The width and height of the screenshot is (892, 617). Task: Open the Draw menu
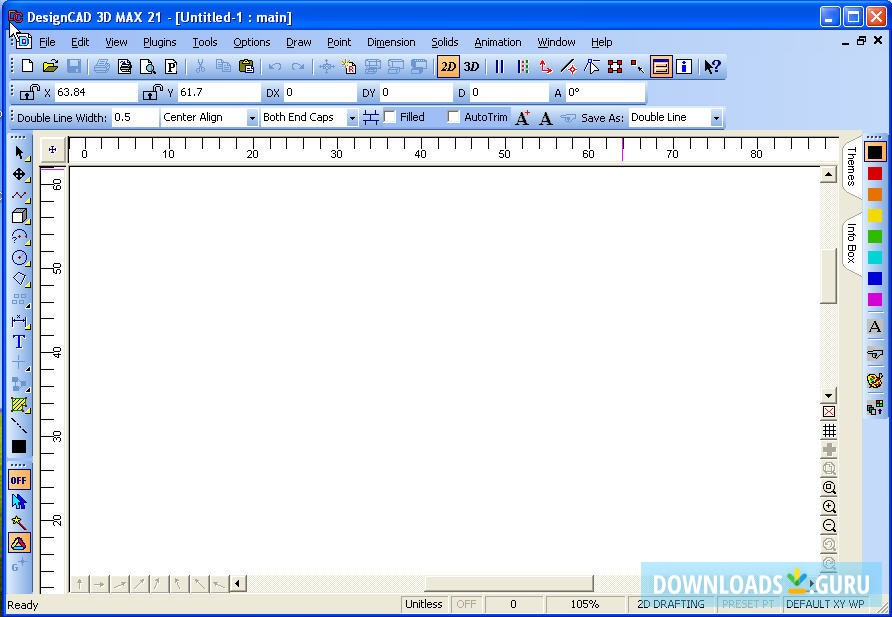click(299, 42)
